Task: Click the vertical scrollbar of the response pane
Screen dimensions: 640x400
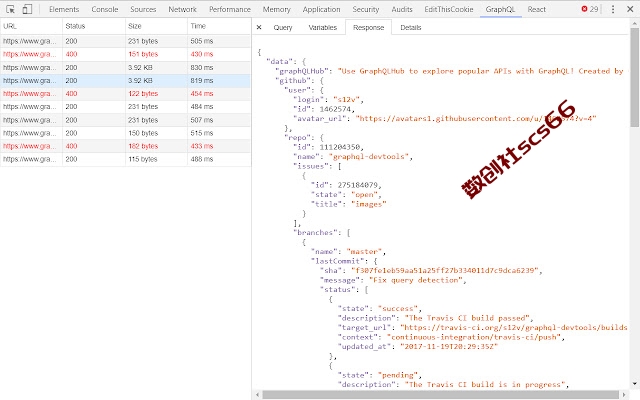Action: point(634,78)
